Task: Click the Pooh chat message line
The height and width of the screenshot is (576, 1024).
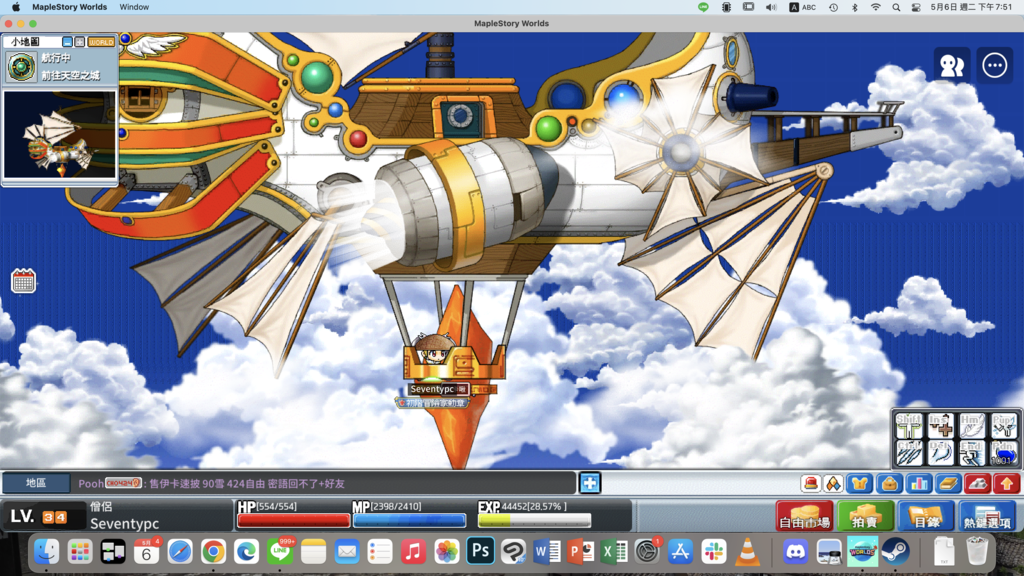Action: 212,484
